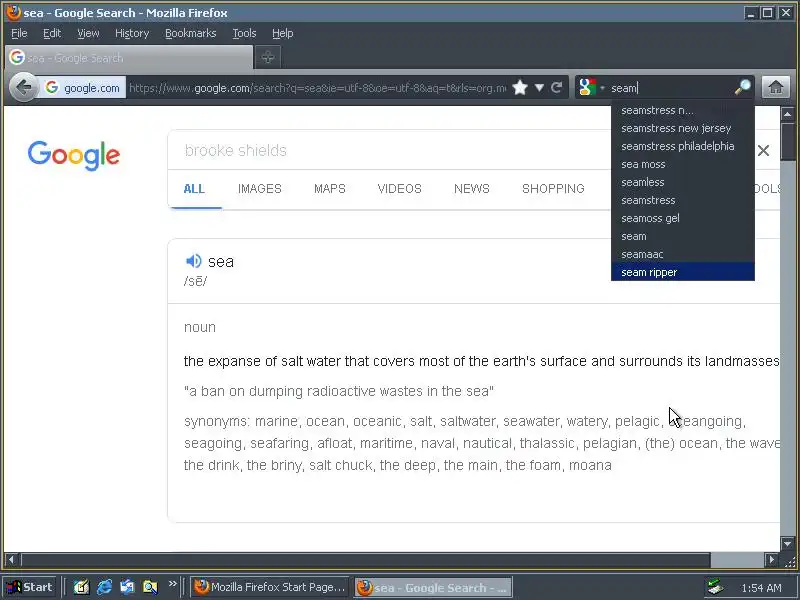The height and width of the screenshot is (600, 800).
Task: Click the taskbar clock 1:54 AM
Action: pos(761,588)
